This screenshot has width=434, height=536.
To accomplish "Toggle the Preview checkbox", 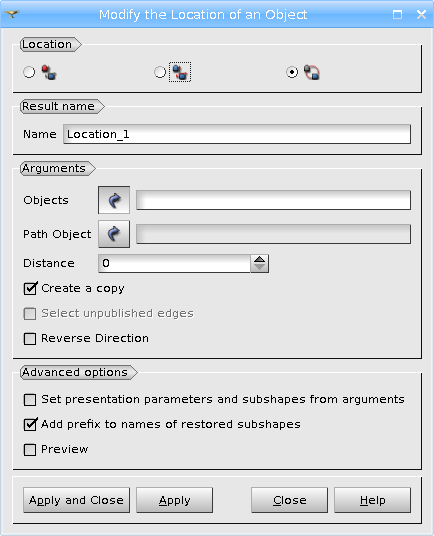I will click(x=30, y=450).
